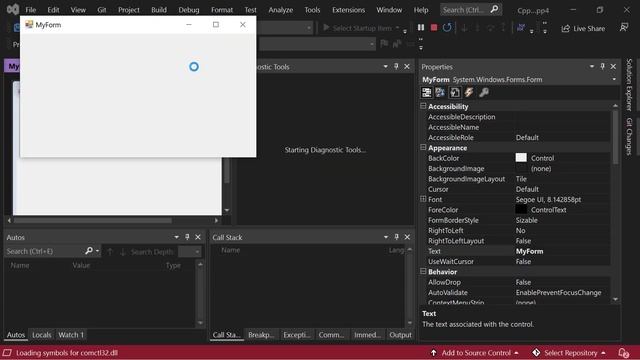Open the Build menu
This screenshot has height=360, width=640.
click(x=159, y=10)
